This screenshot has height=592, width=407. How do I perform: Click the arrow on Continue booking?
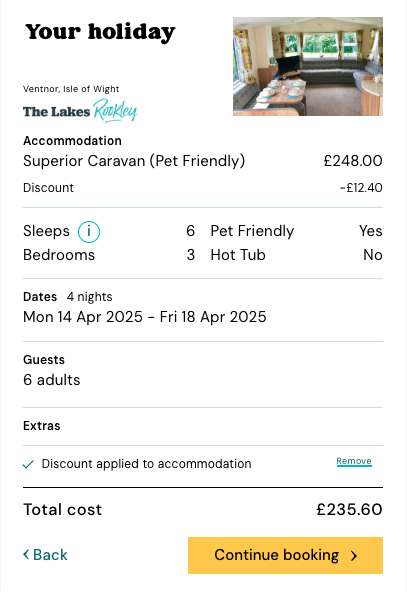(354, 555)
